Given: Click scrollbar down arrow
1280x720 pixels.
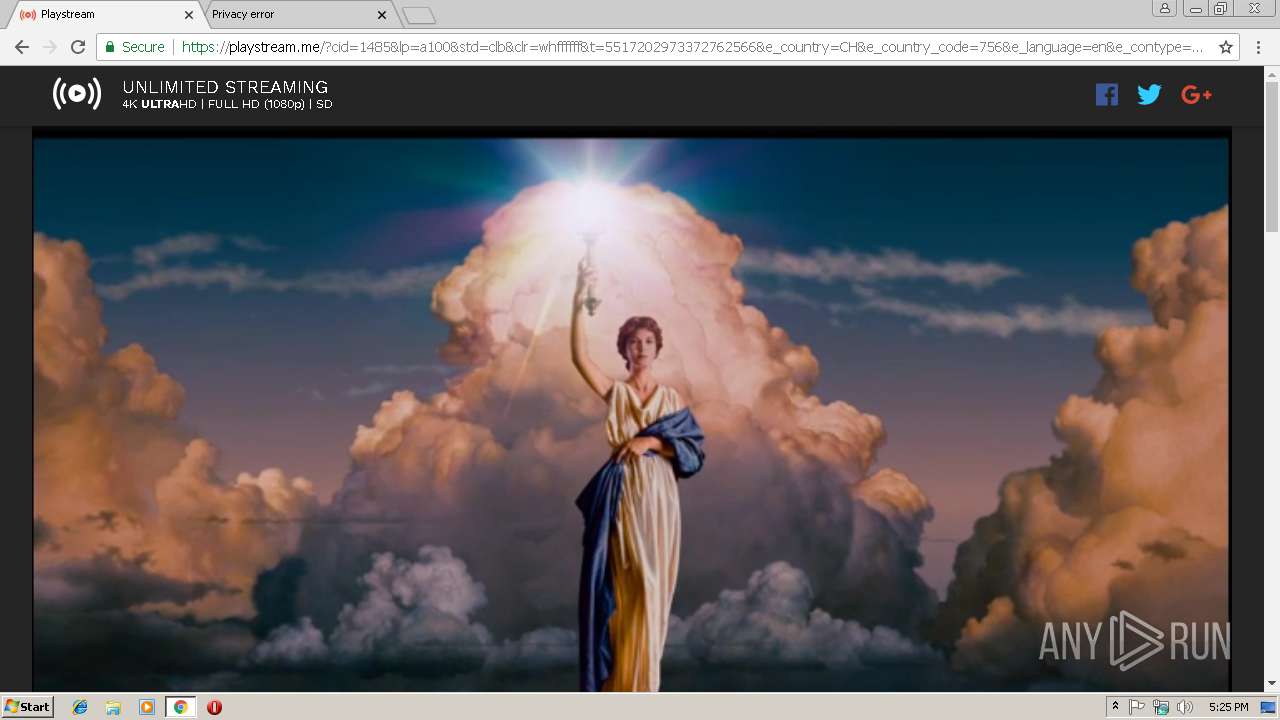Looking at the screenshot, I should point(1272,684).
